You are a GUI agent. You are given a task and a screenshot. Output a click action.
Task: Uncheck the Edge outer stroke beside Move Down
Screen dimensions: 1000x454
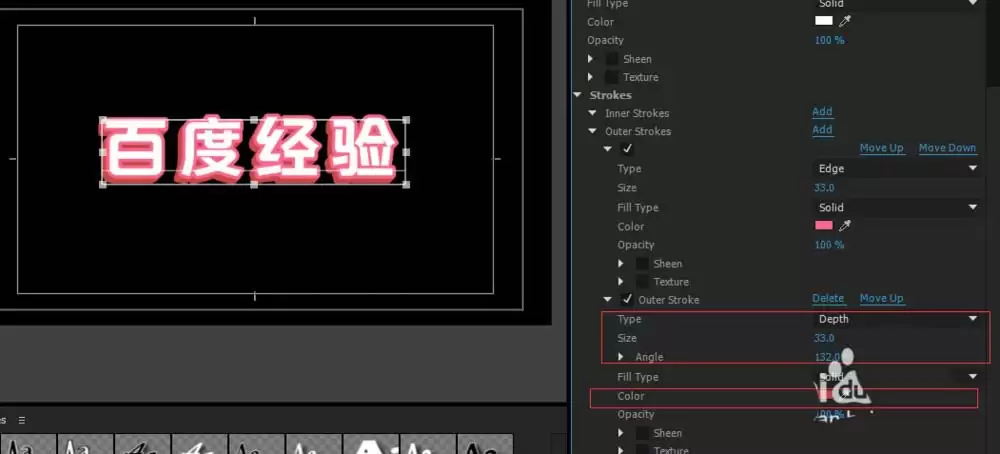pyautogui.click(x=627, y=149)
